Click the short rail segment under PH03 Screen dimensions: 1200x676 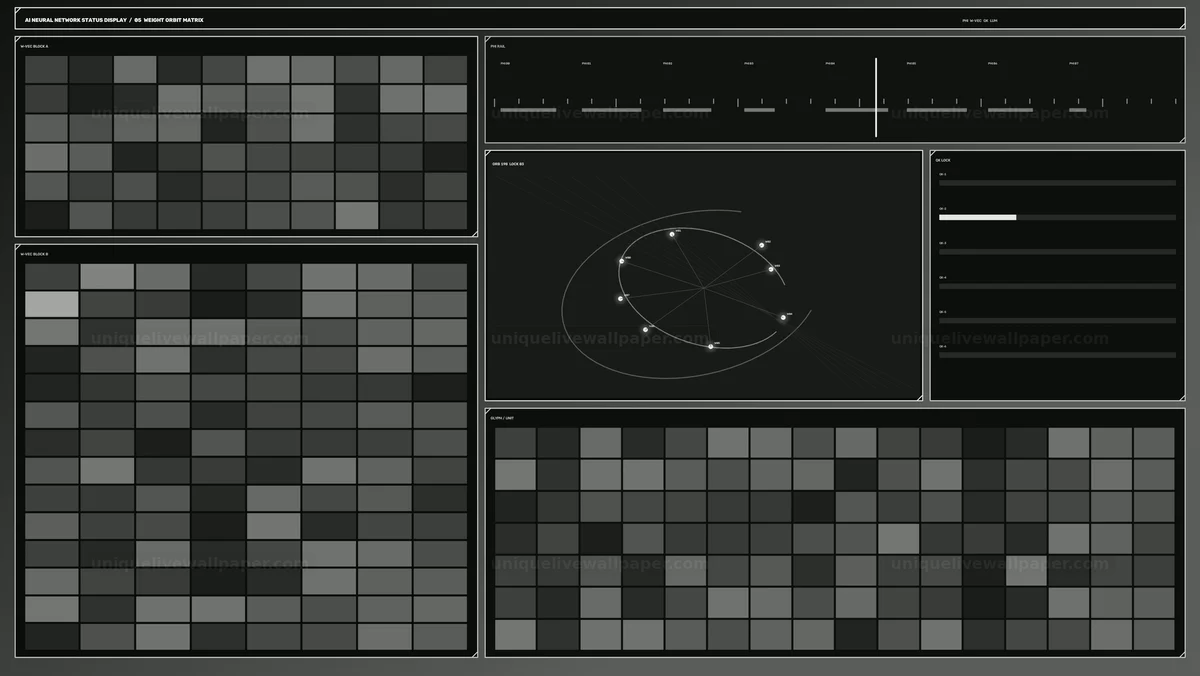pos(759,110)
